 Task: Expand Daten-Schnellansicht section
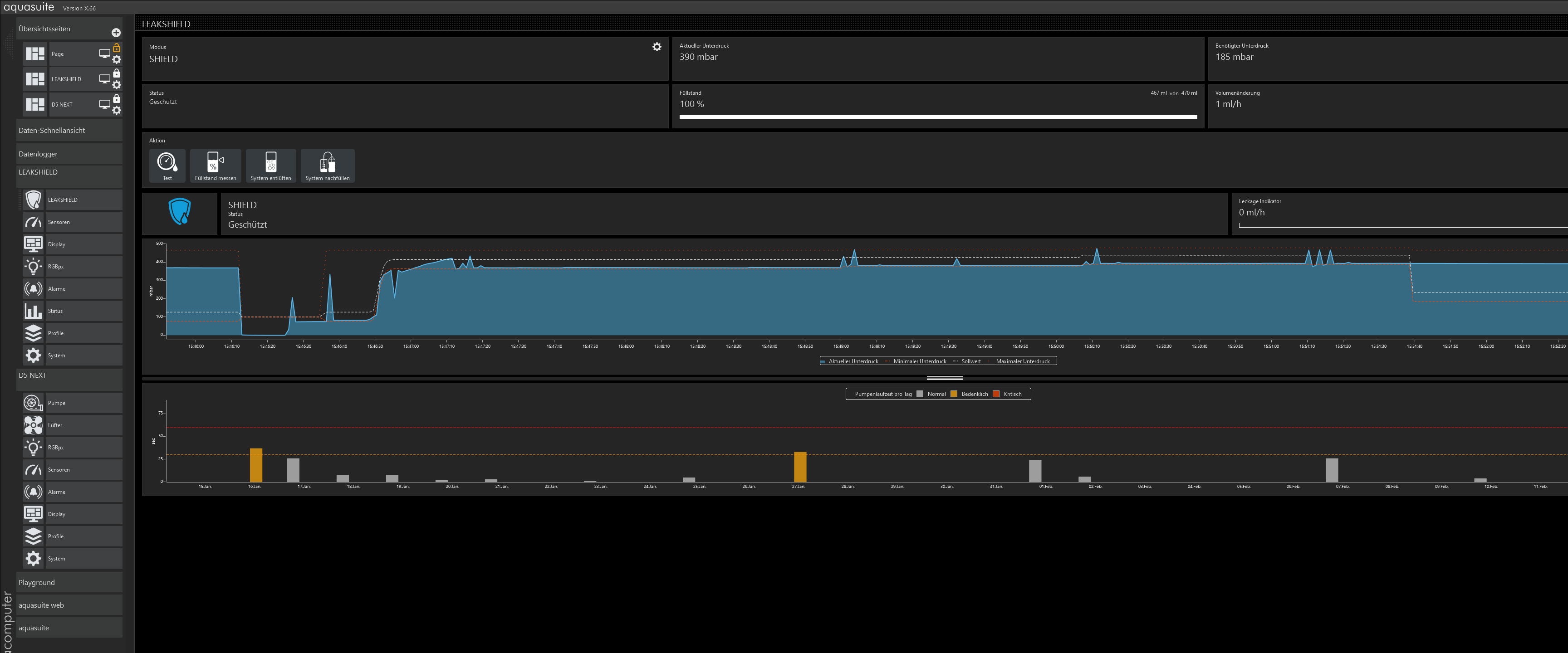point(68,130)
